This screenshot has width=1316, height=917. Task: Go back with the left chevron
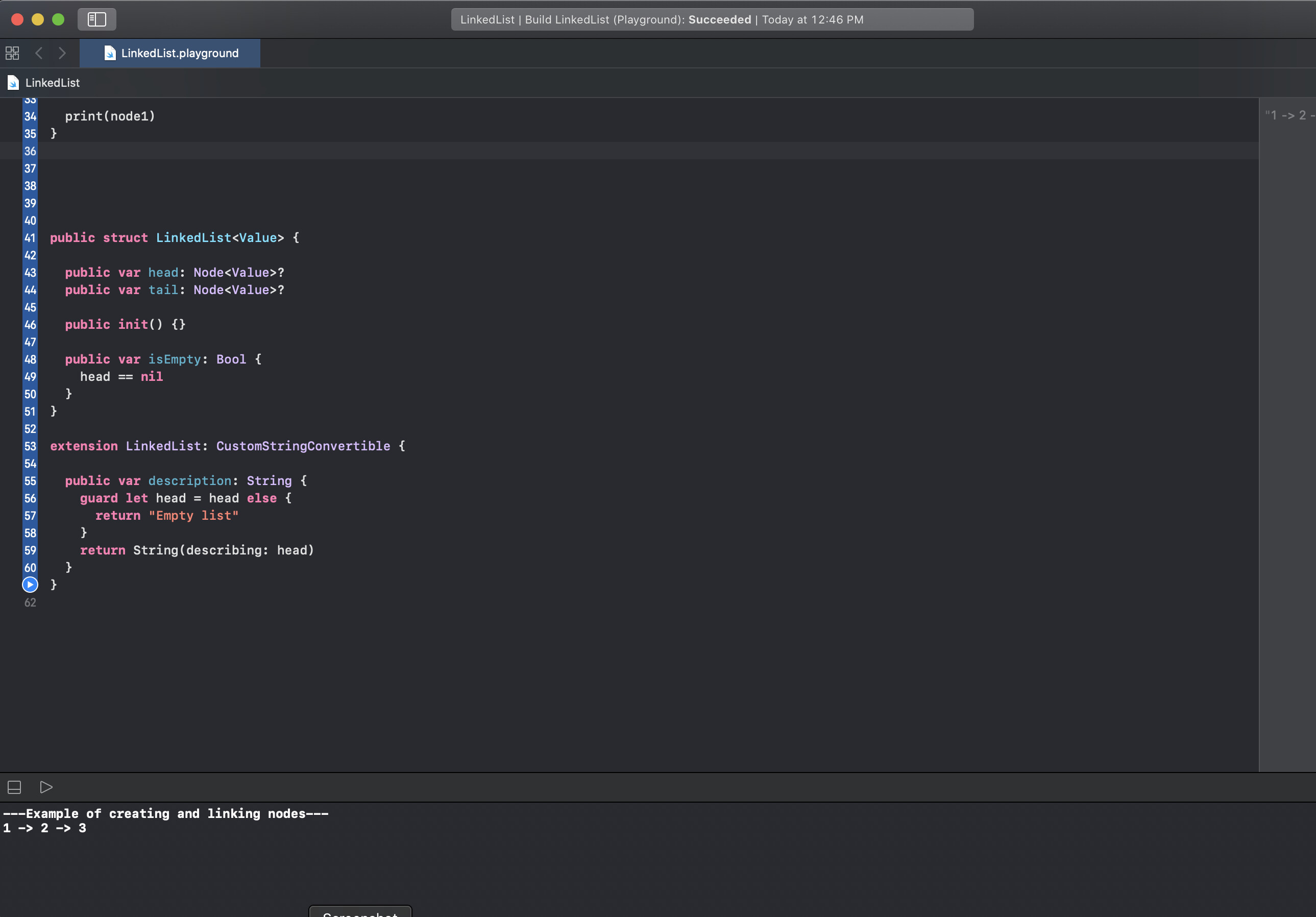point(39,53)
